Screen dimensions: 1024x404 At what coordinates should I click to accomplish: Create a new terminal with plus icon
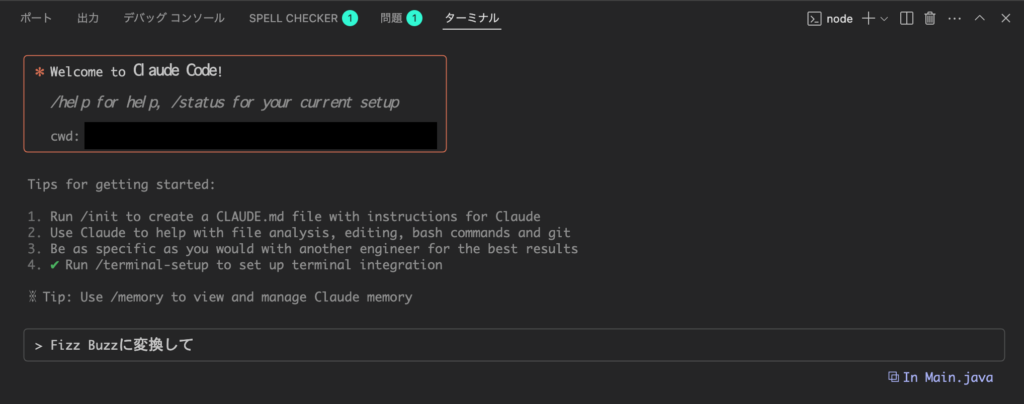coord(868,19)
